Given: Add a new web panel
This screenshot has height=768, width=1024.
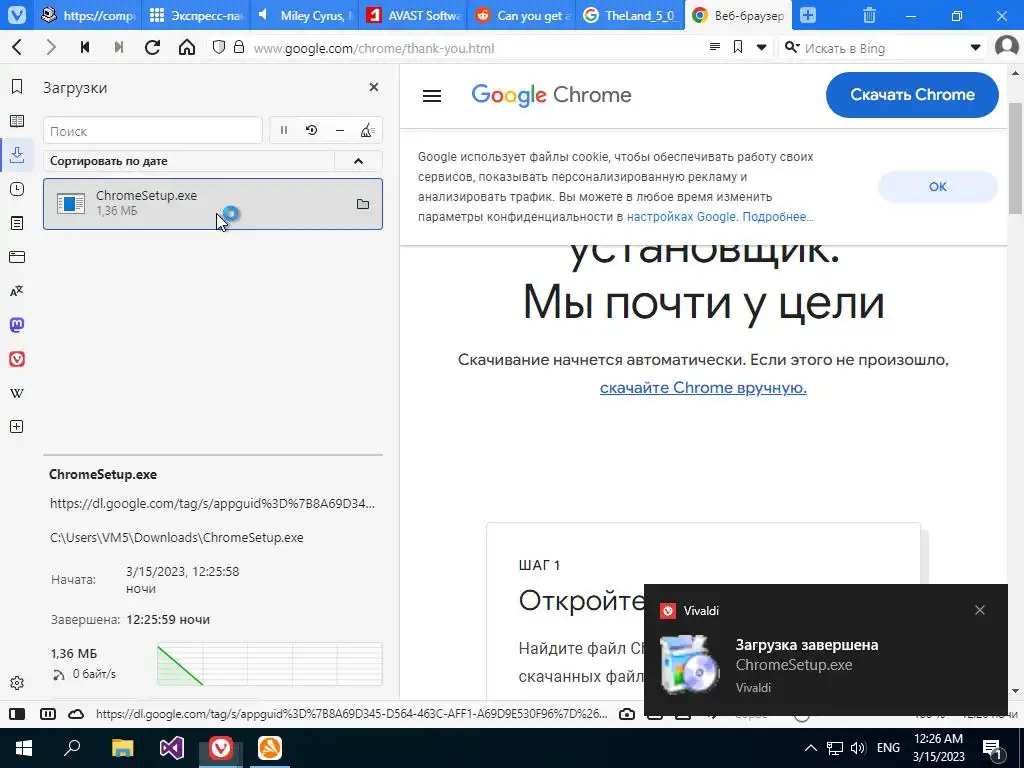Looking at the screenshot, I should pyautogui.click(x=17, y=427).
